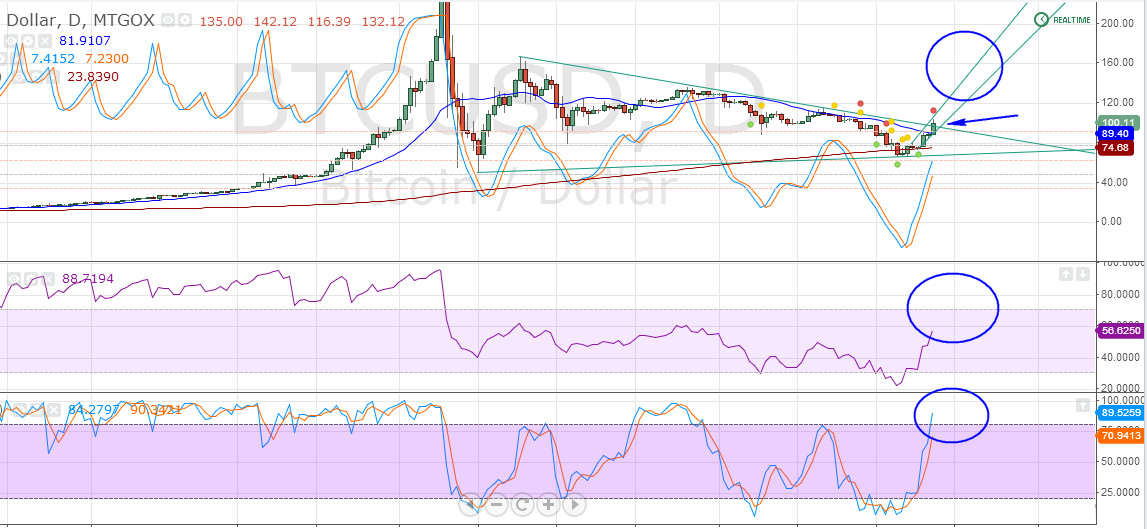Click the orange value 7.2300
Viewport: 1147px width, 529px height.
[108, 59]
